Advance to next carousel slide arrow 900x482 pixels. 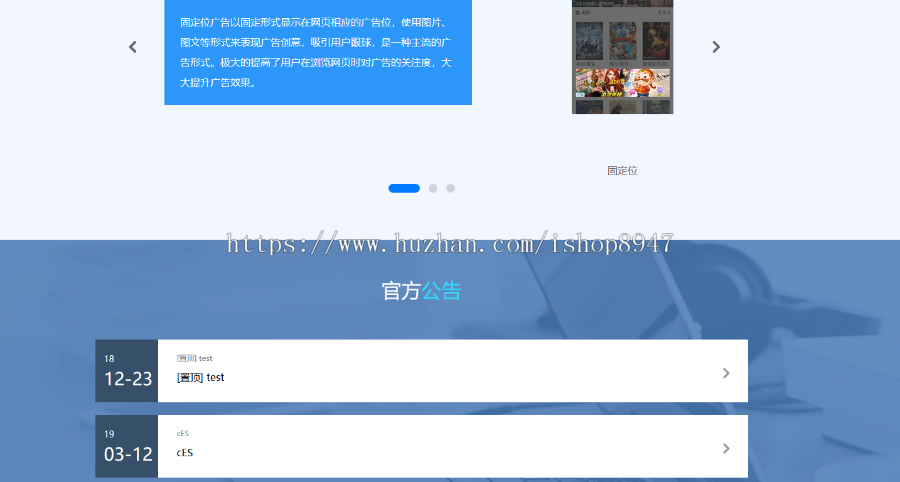(x=716, y=47)
